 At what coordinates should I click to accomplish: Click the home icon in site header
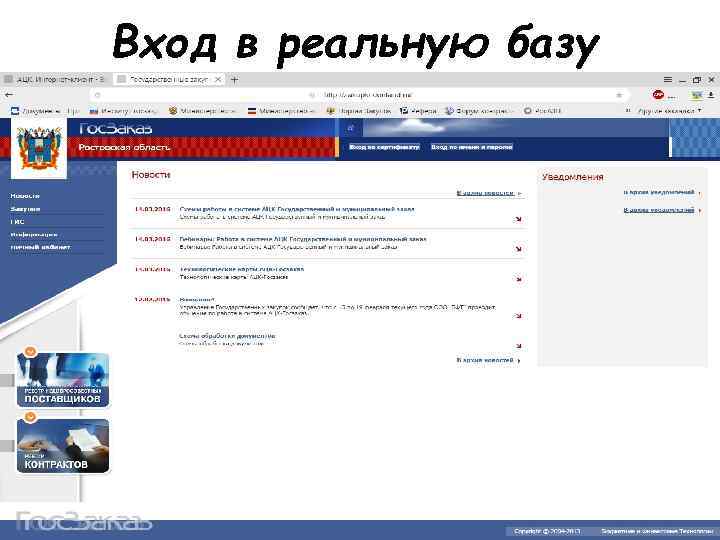(x=351, y=128)
